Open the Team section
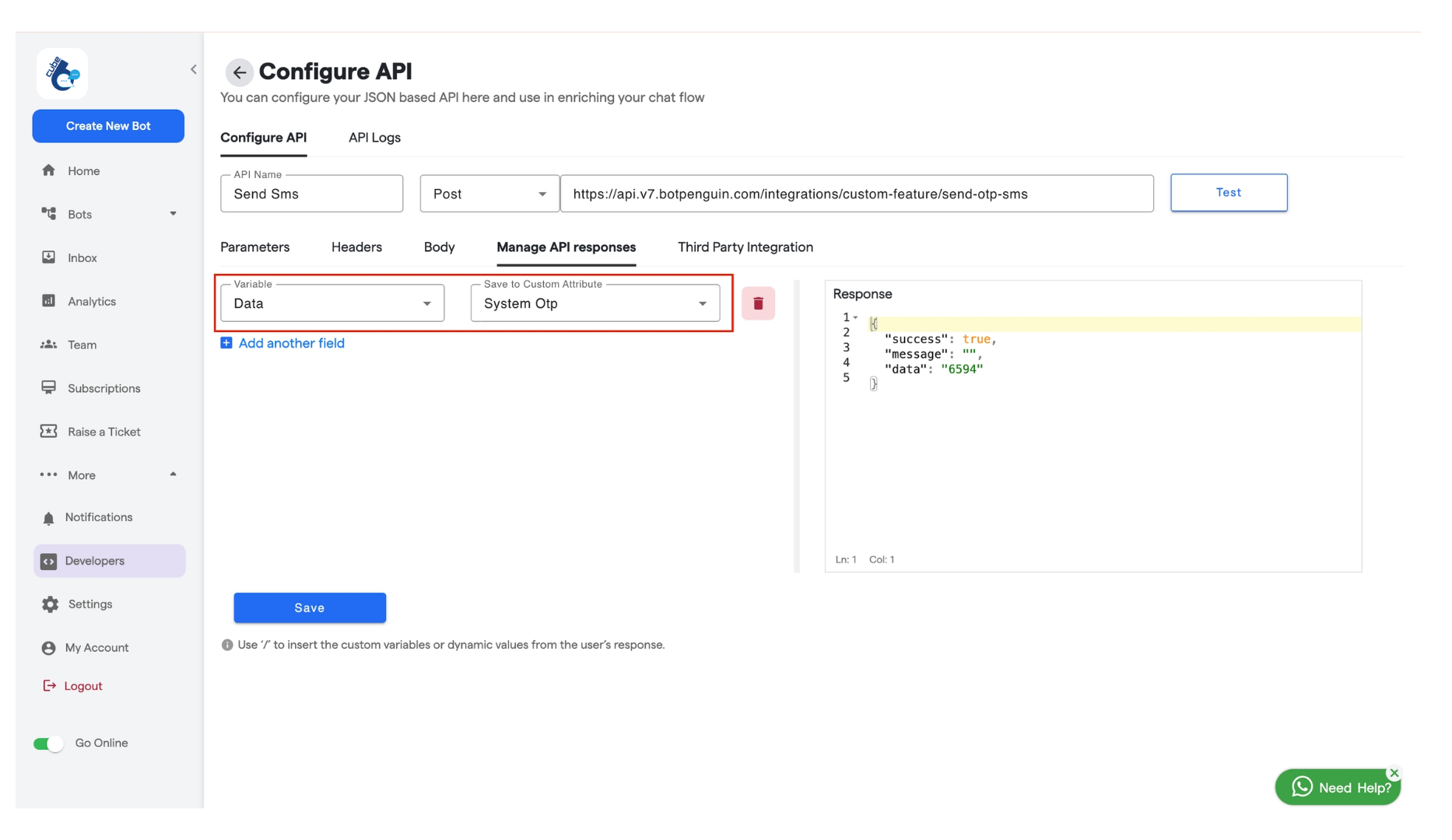The width and height of the screenshot is (1452, 840). pyautogui.click(x=80, y=345)
